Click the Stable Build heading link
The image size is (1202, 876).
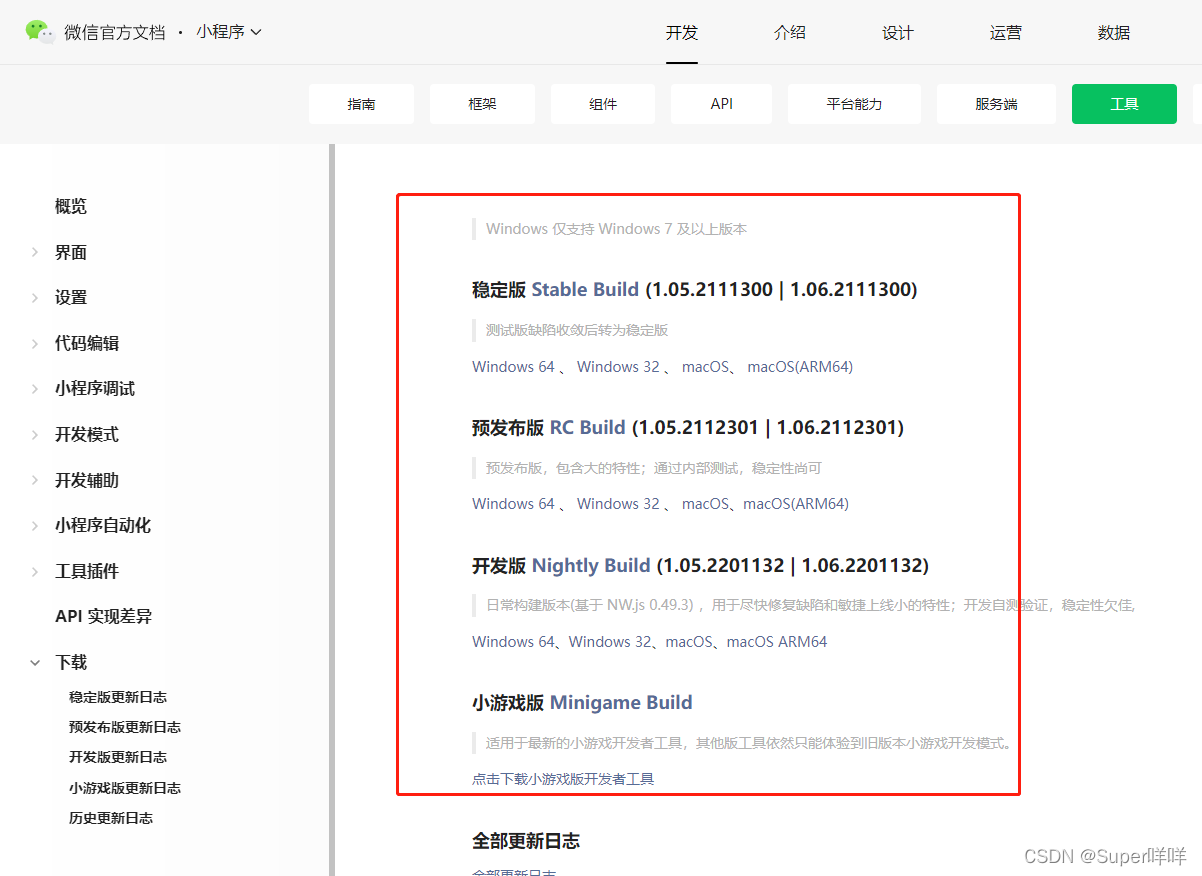585,290
